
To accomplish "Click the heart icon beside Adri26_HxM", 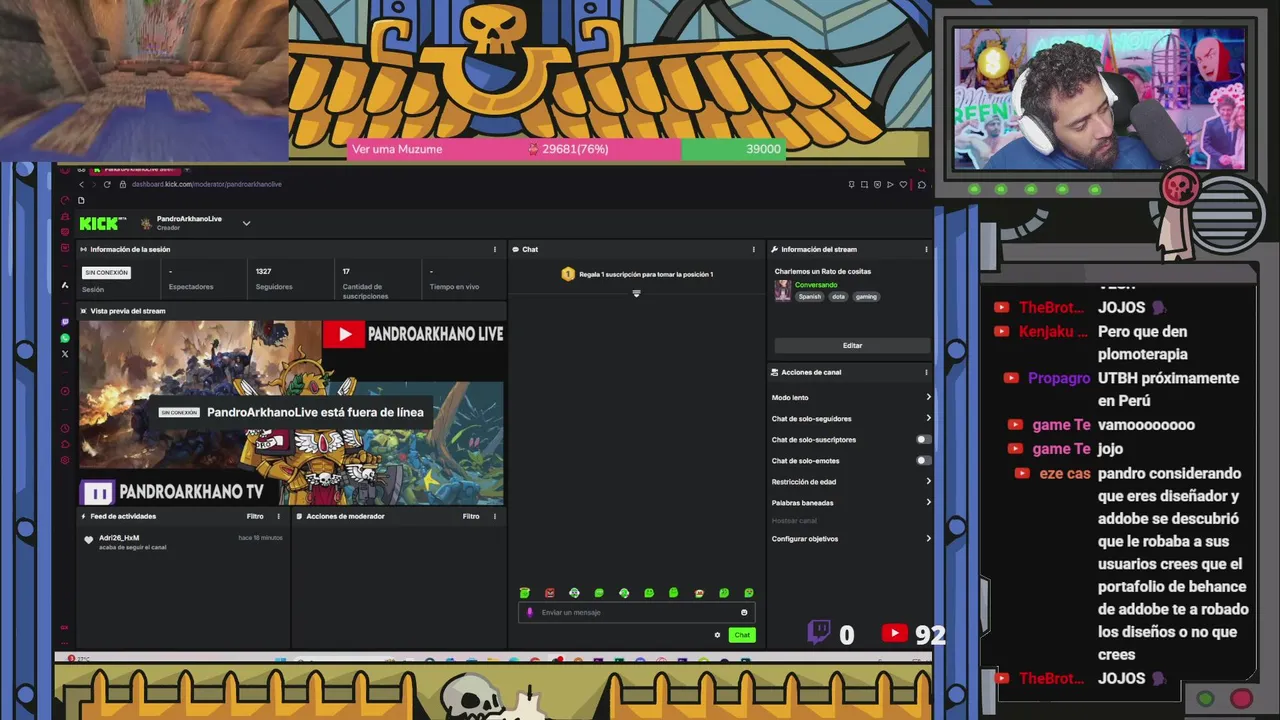I will point(89,541).
